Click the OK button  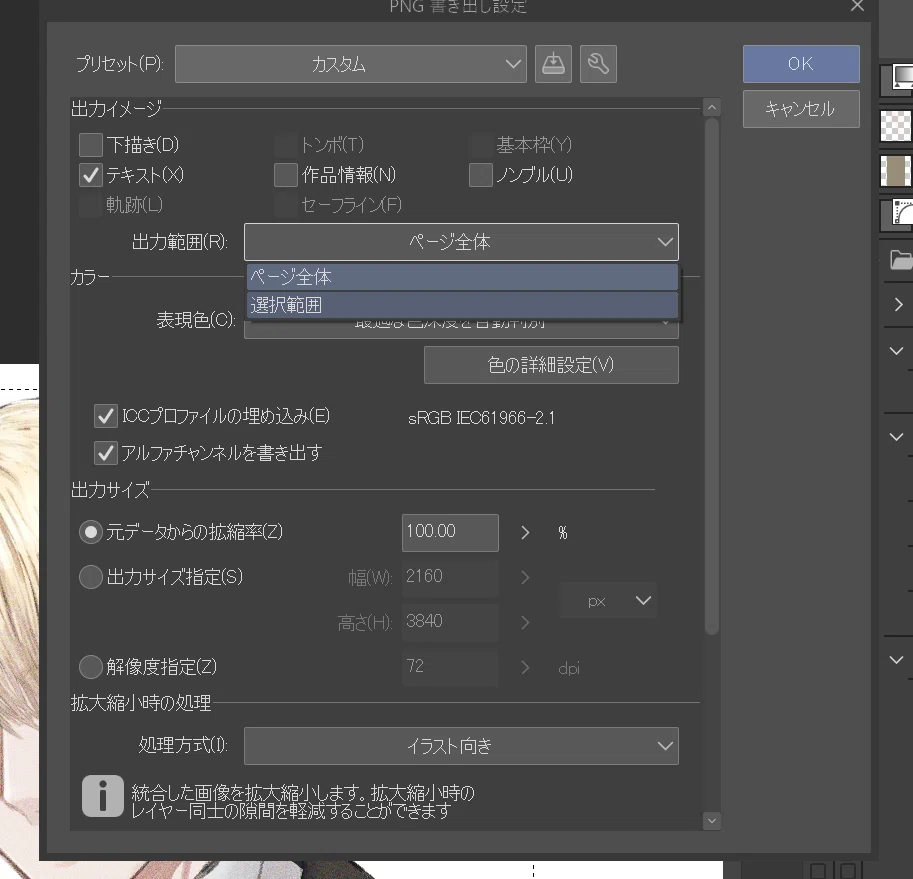801,64
